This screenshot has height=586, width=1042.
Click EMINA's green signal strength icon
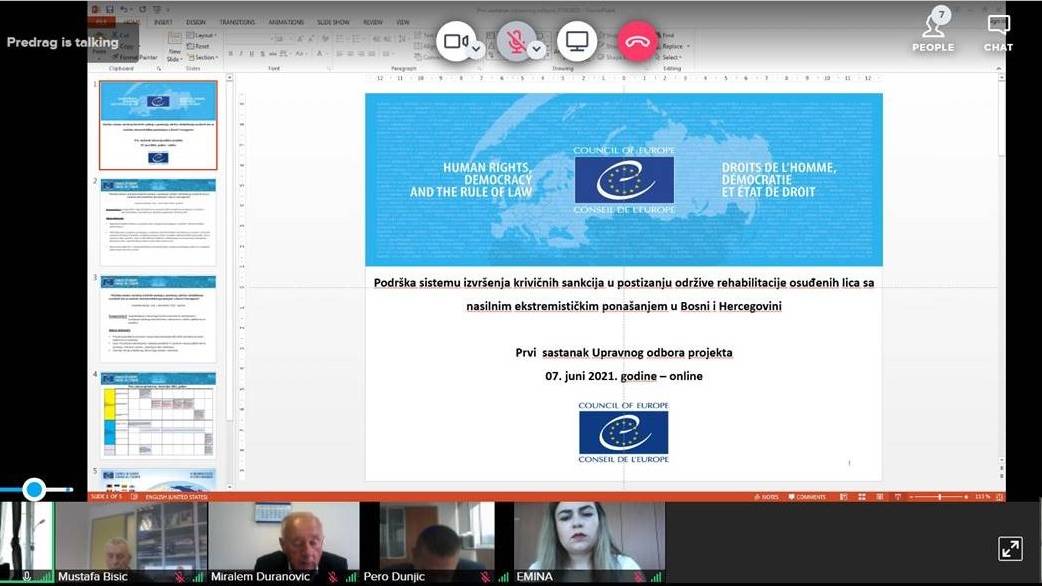click(x=656, y=577)
